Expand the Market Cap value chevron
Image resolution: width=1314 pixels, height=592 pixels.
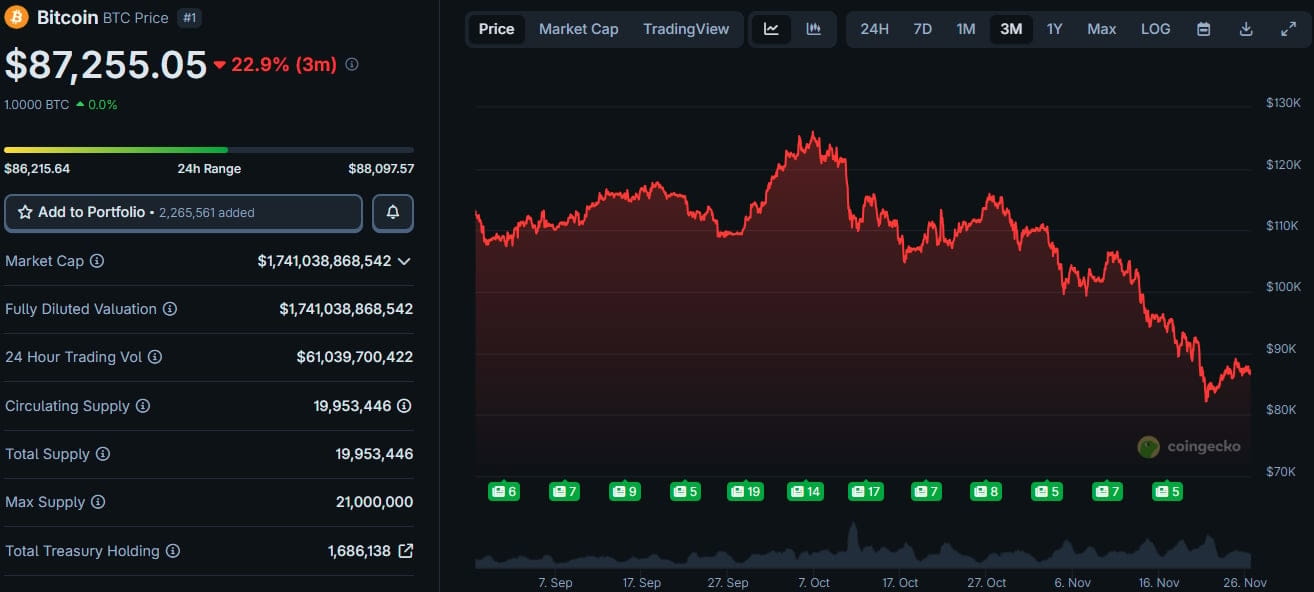(x=404, y=261)
